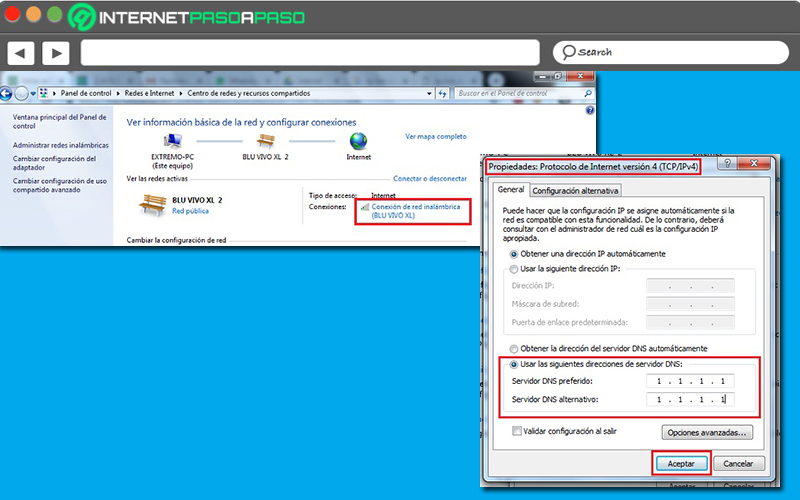This screenshot has height=500, width=800.
Task: Open Ventana principal del Panel de control
Action: tap(59, 121)
